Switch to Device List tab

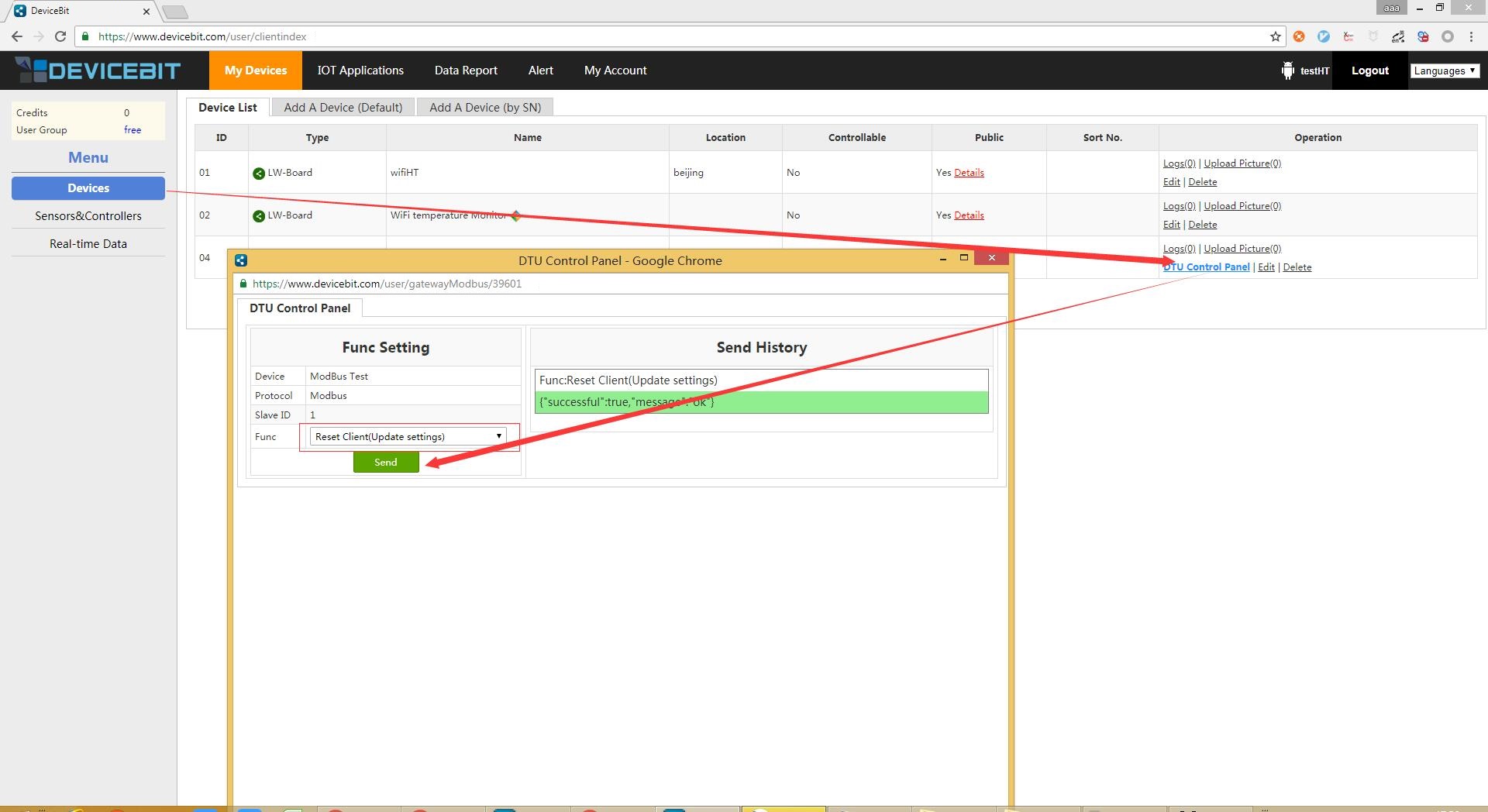pos(228,108)
